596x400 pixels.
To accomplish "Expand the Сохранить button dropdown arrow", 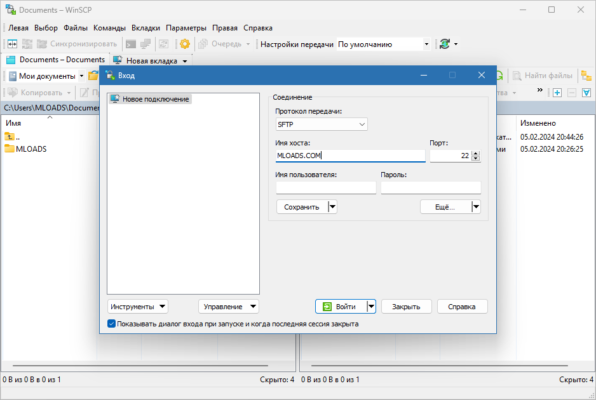I will 332,207.
